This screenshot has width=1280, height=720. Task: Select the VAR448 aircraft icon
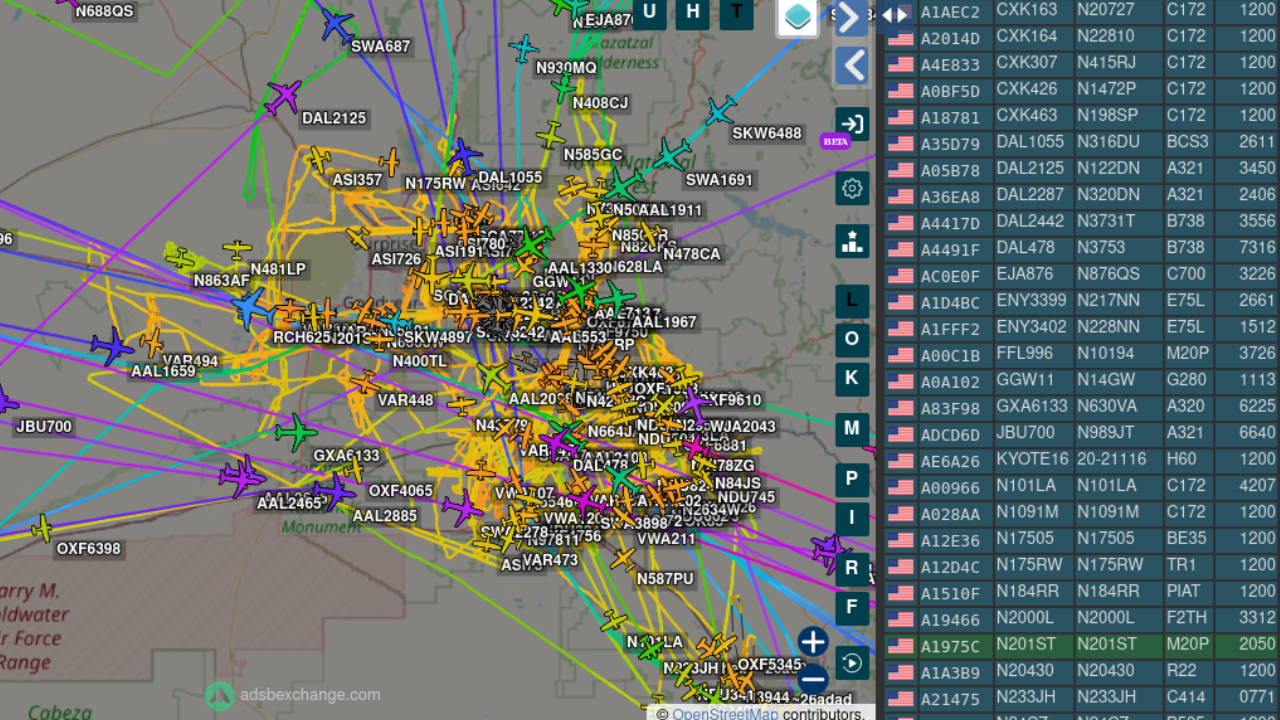365,382
